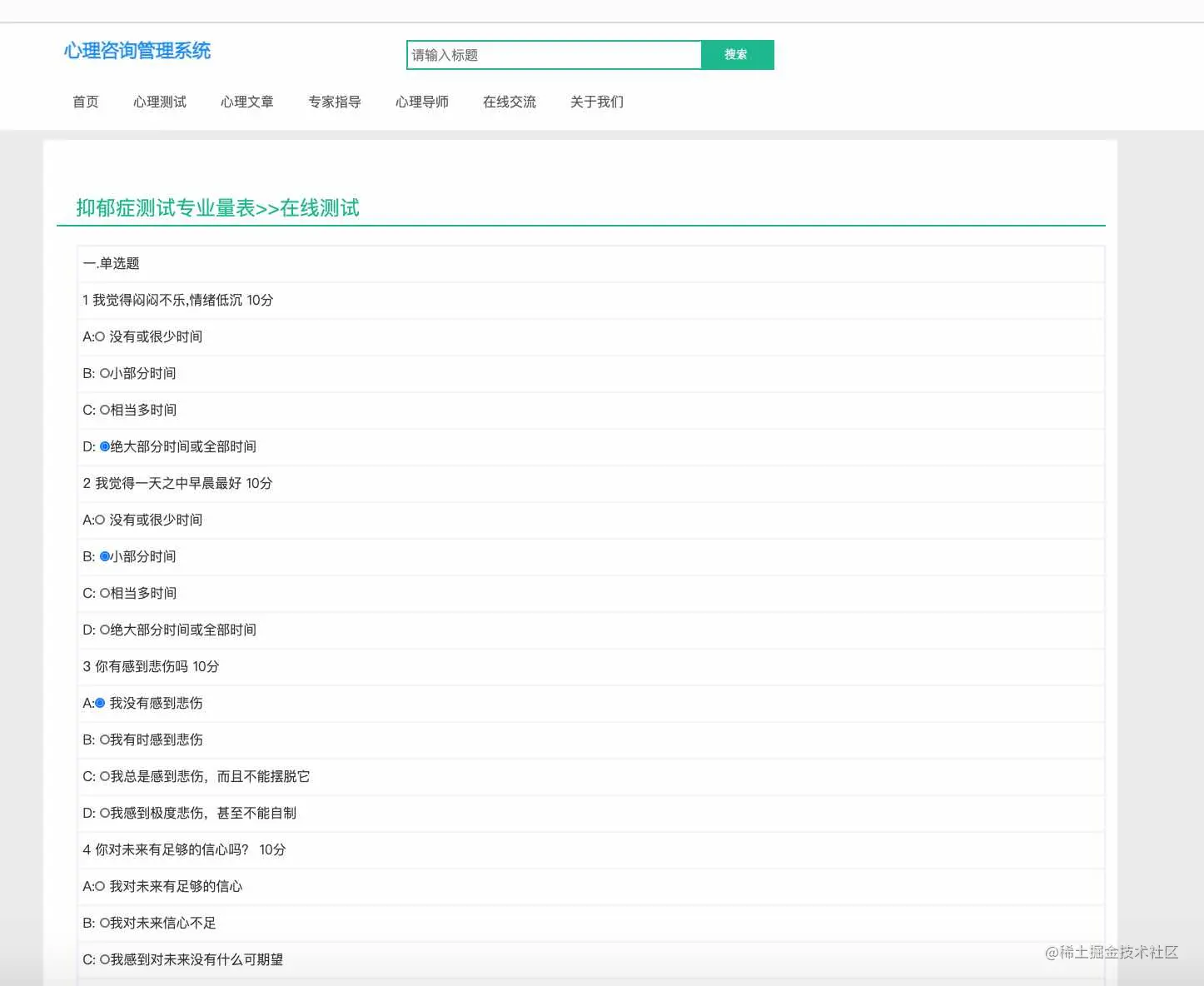The width and height of the screenshot is (1204, 986).
Task: Choose option B radio for question 2
Action: (x=105, y=557)
